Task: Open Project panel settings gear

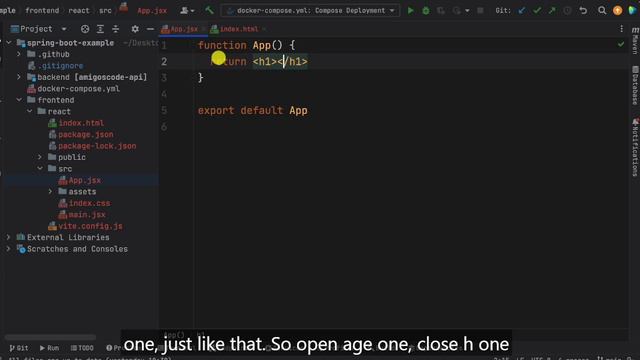Action: (x=135, y=29)
